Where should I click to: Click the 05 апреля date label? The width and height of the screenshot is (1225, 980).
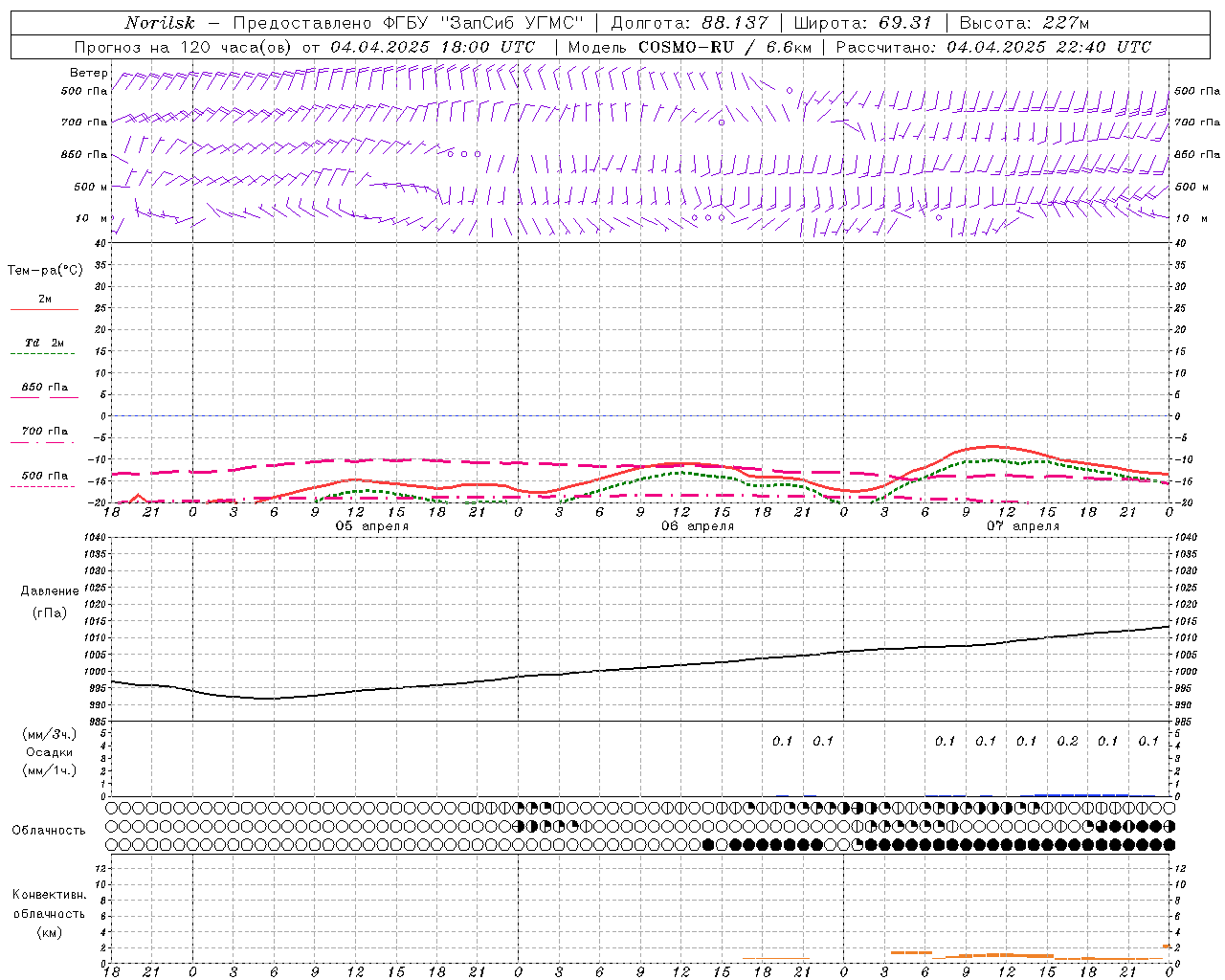tap(371, 526)
